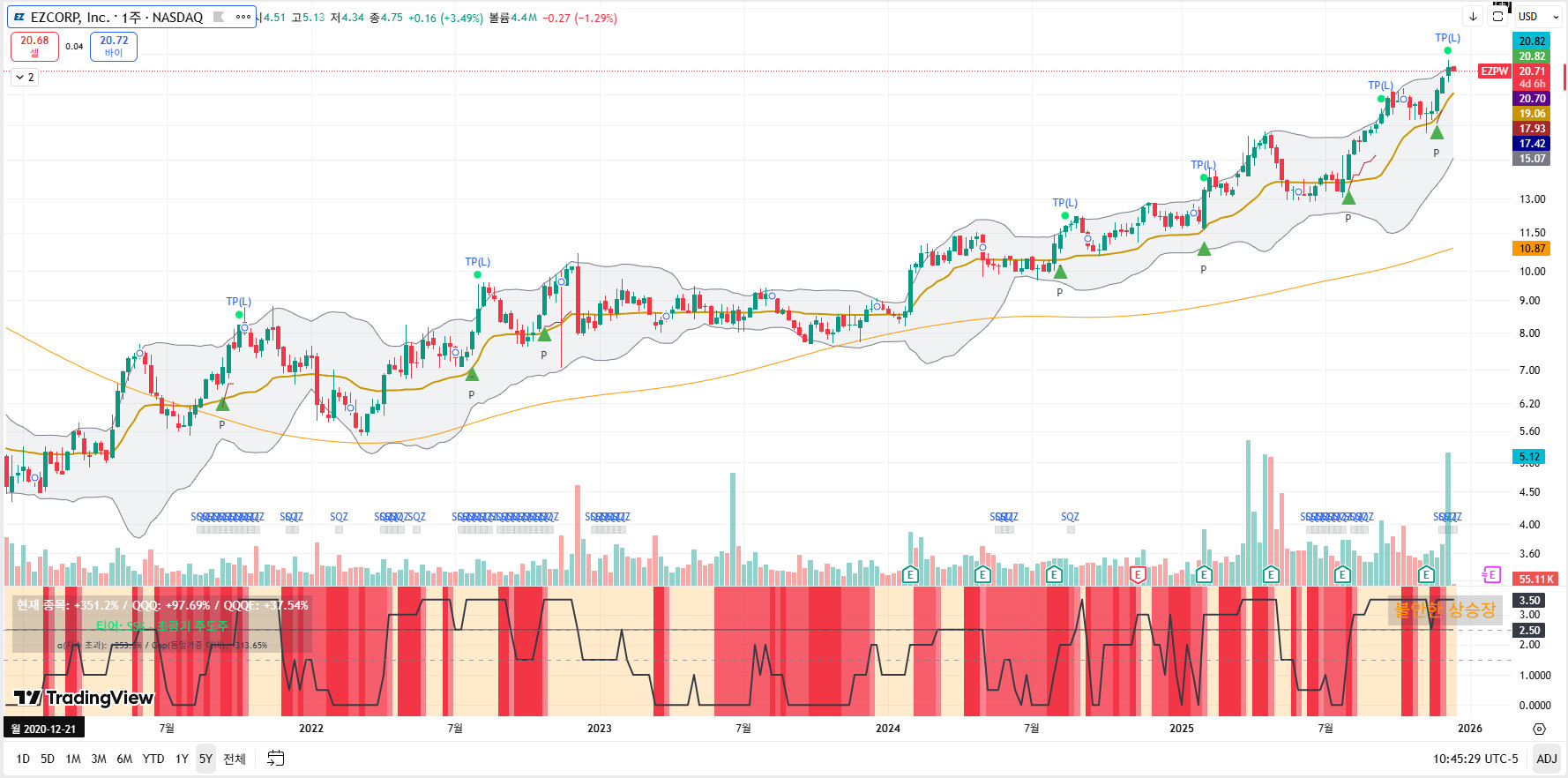
Task: Open chart settings gear on the time axis
Action: pyautogui.click(x=1539, y=729)
